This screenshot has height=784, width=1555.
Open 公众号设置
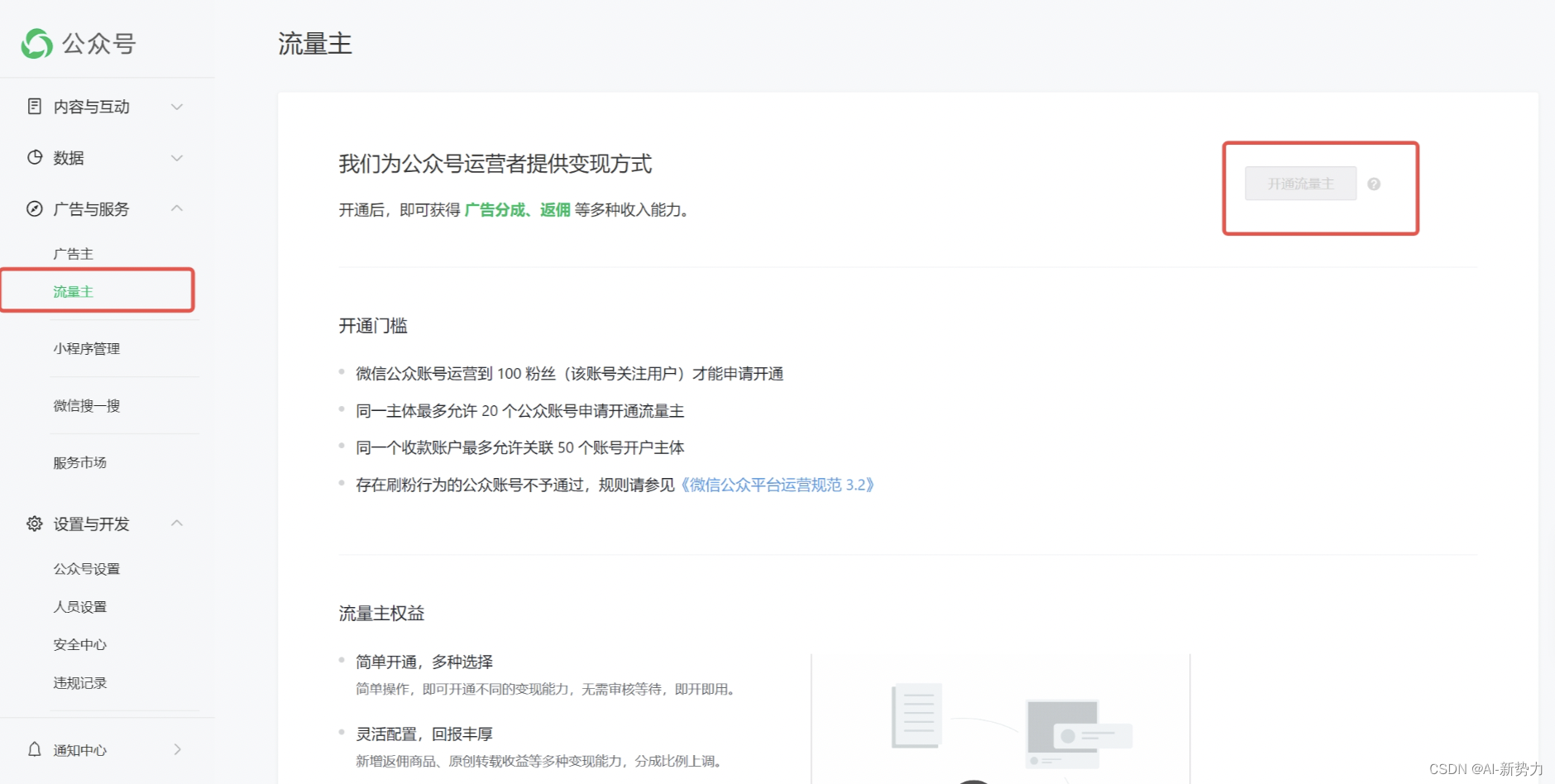[87, 569]
